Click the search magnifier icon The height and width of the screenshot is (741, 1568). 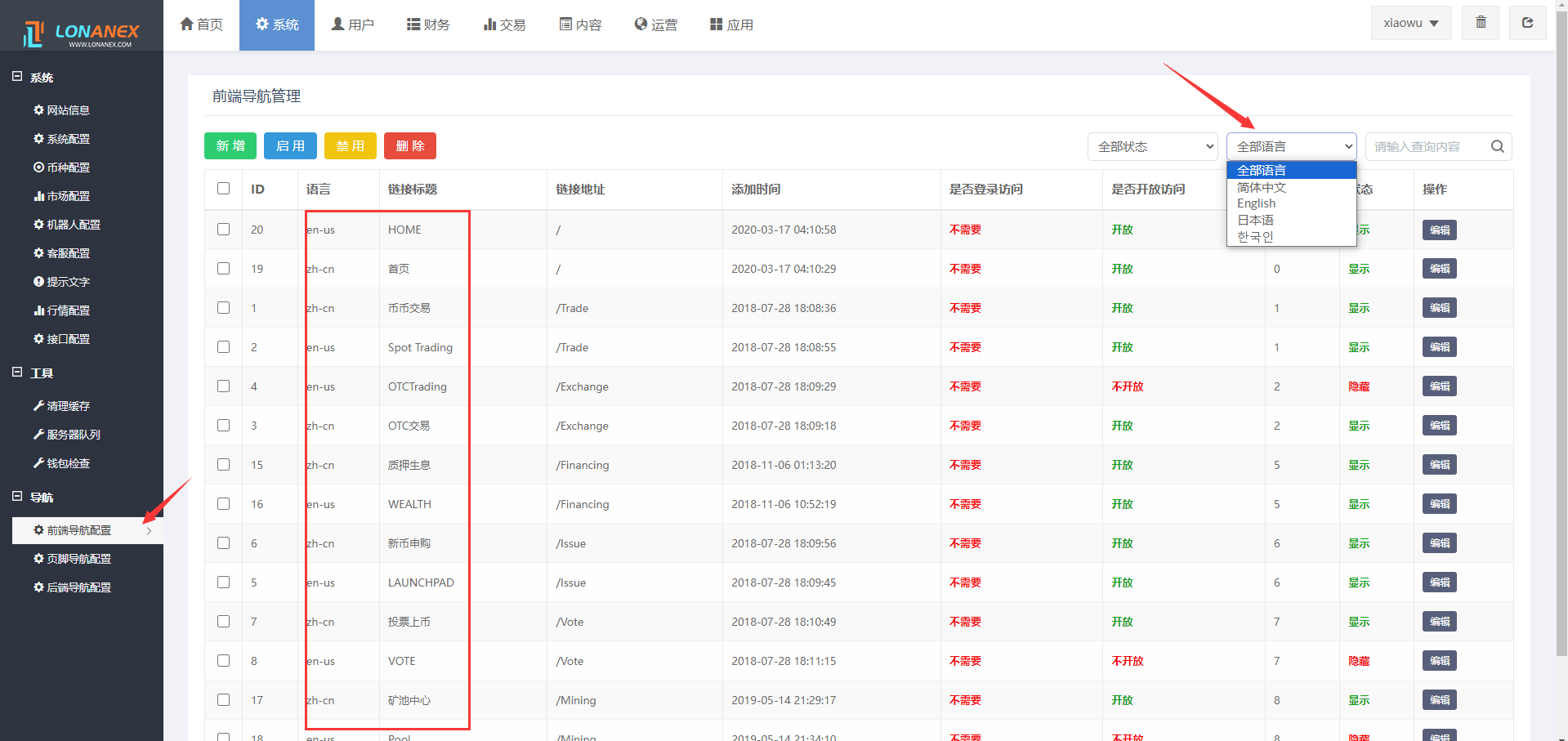tap(1497, 146)
